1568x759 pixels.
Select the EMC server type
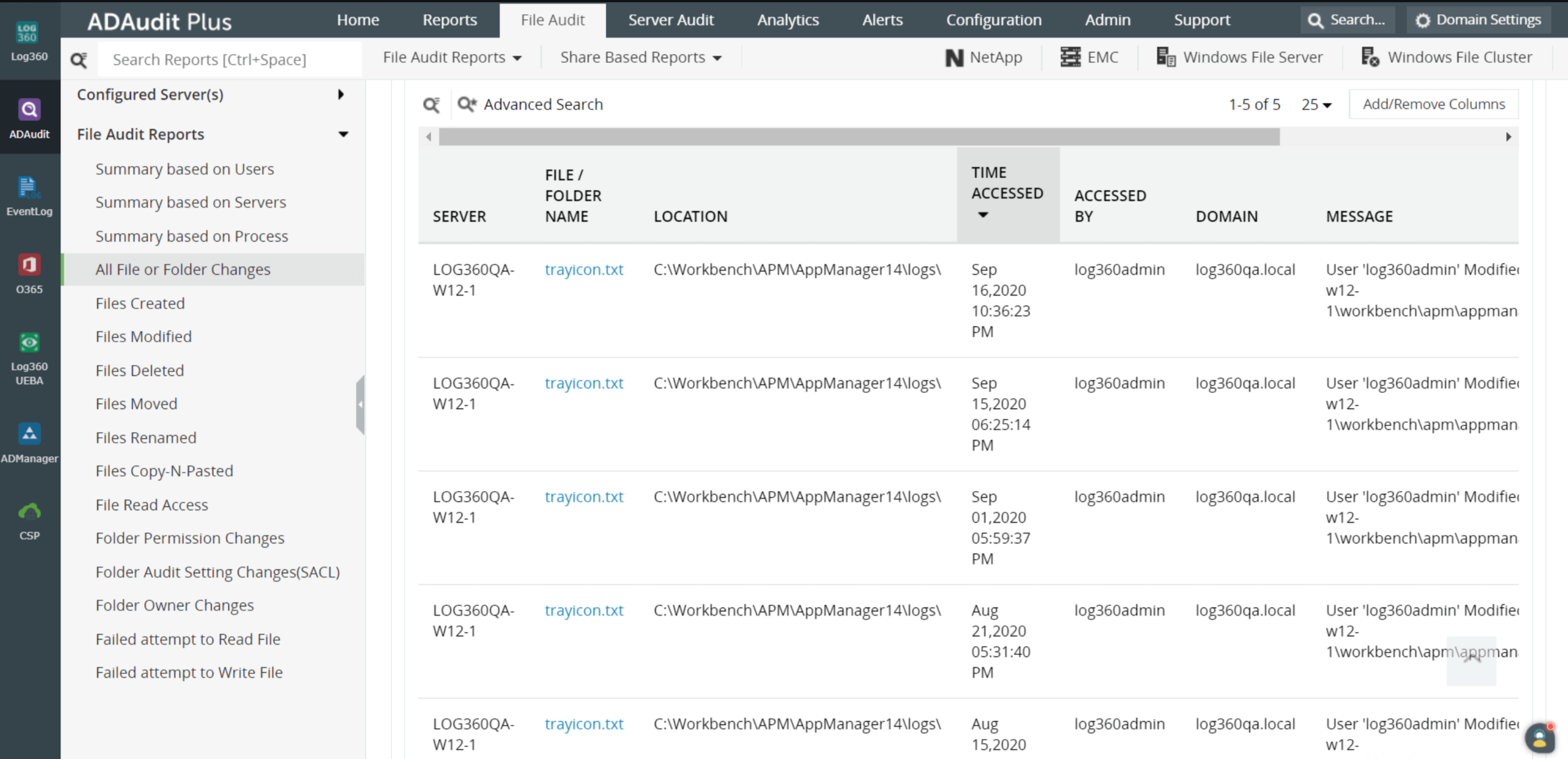(1089, 57)
